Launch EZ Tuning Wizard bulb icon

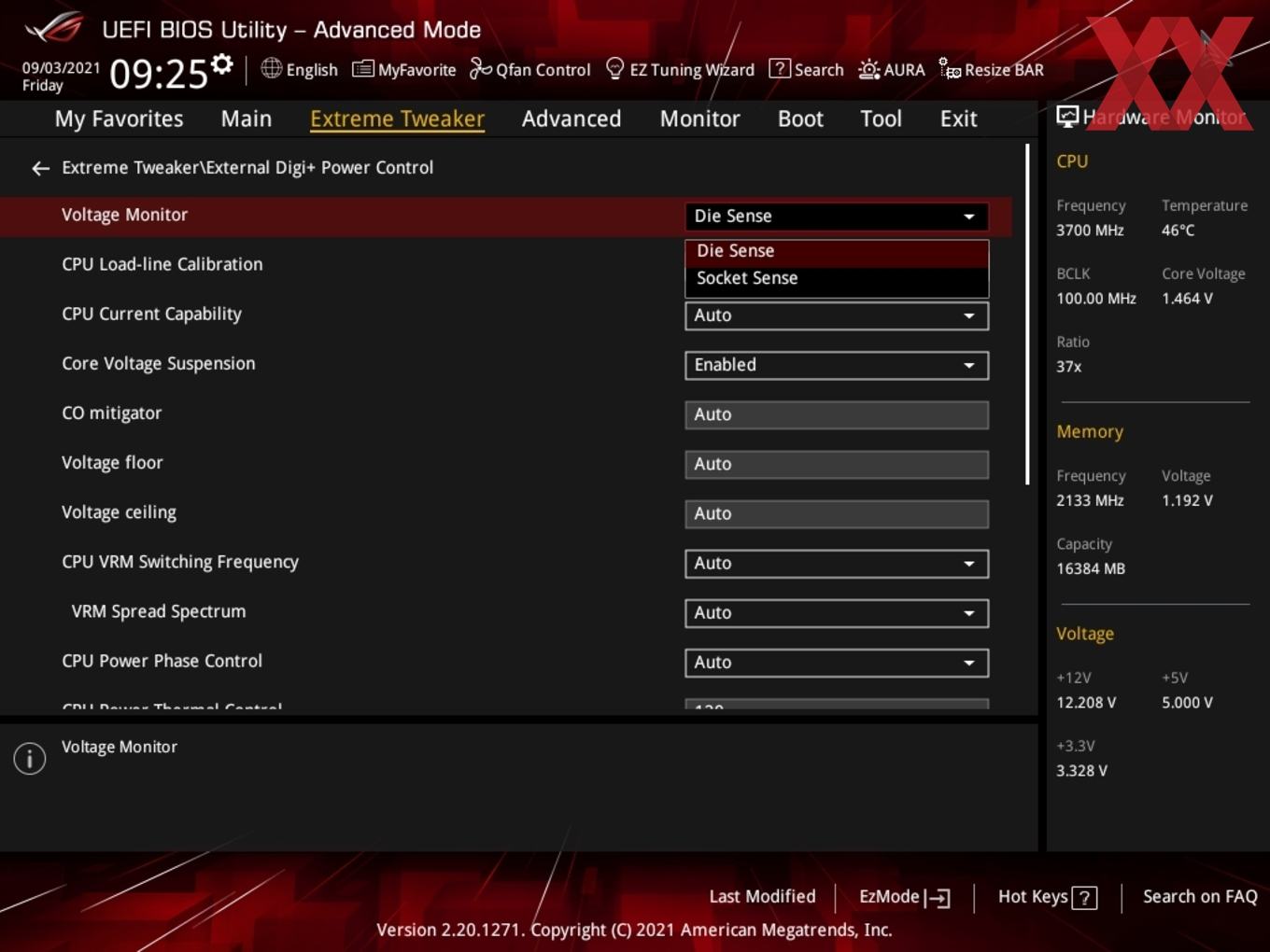coord(614,68)
